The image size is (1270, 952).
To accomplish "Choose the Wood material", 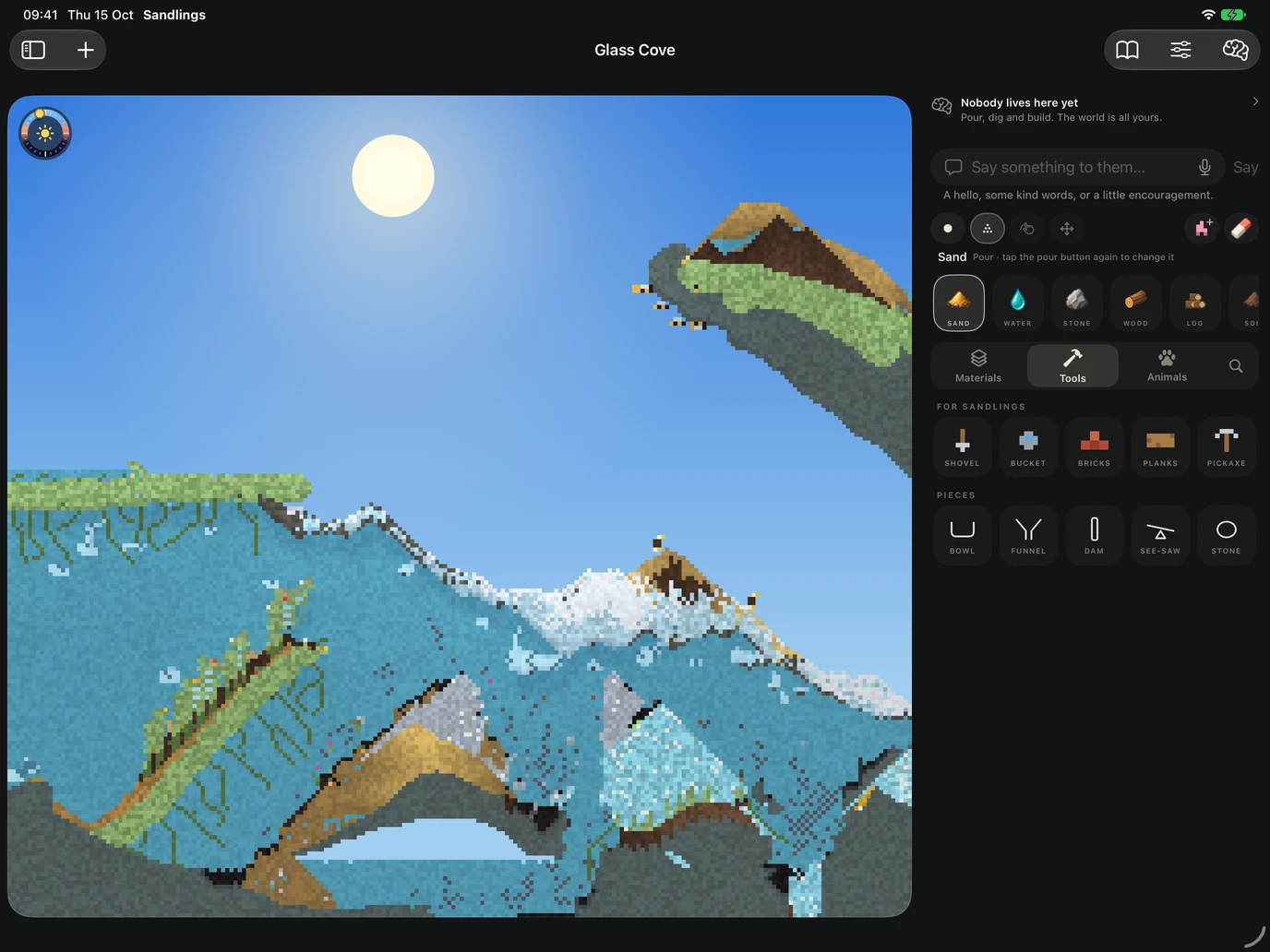I will (1136, 303).
